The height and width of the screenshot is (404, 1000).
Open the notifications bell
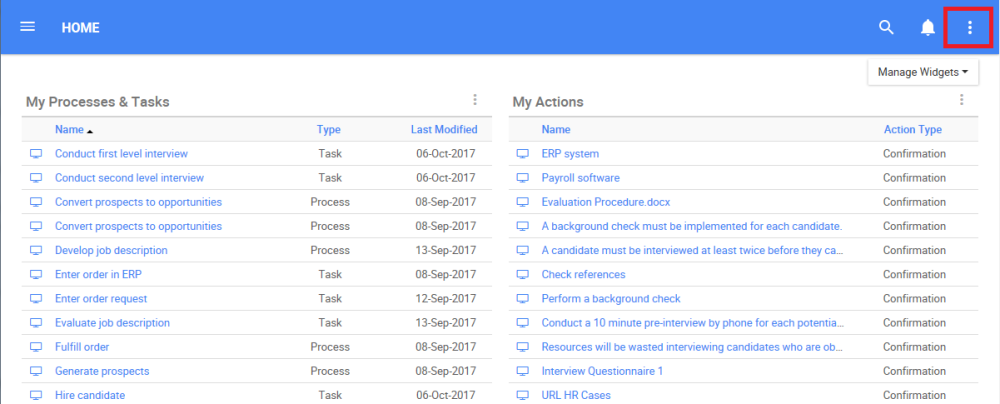coord(928,27)
